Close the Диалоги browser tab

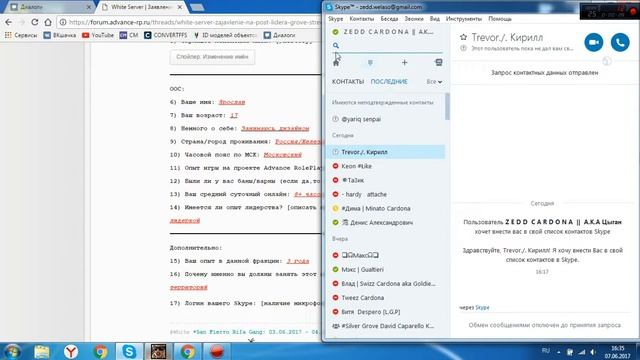click(x=89, y=7)
